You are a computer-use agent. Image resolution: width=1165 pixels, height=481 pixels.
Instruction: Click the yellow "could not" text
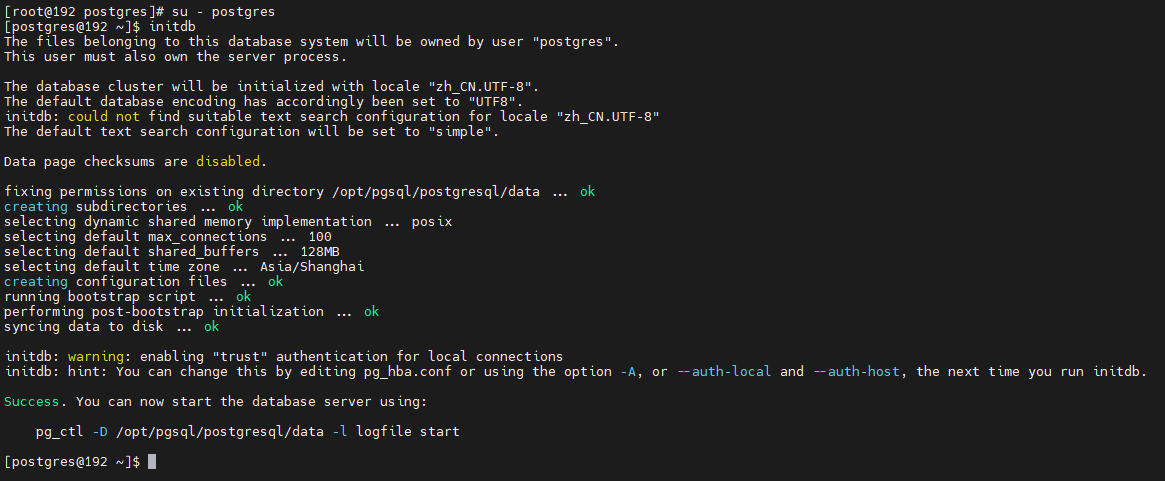pyautogui.click(x=101, y=116)
